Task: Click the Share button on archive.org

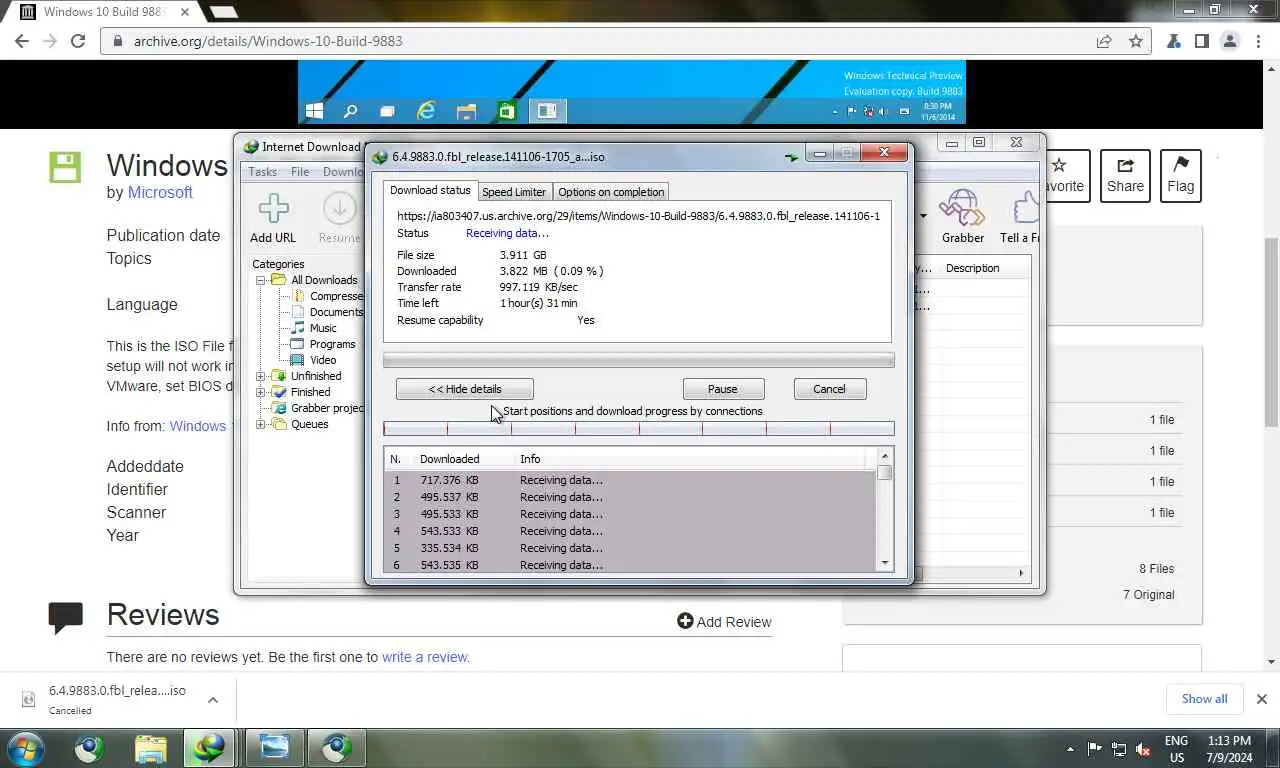Action: [x=1125, y=176]
